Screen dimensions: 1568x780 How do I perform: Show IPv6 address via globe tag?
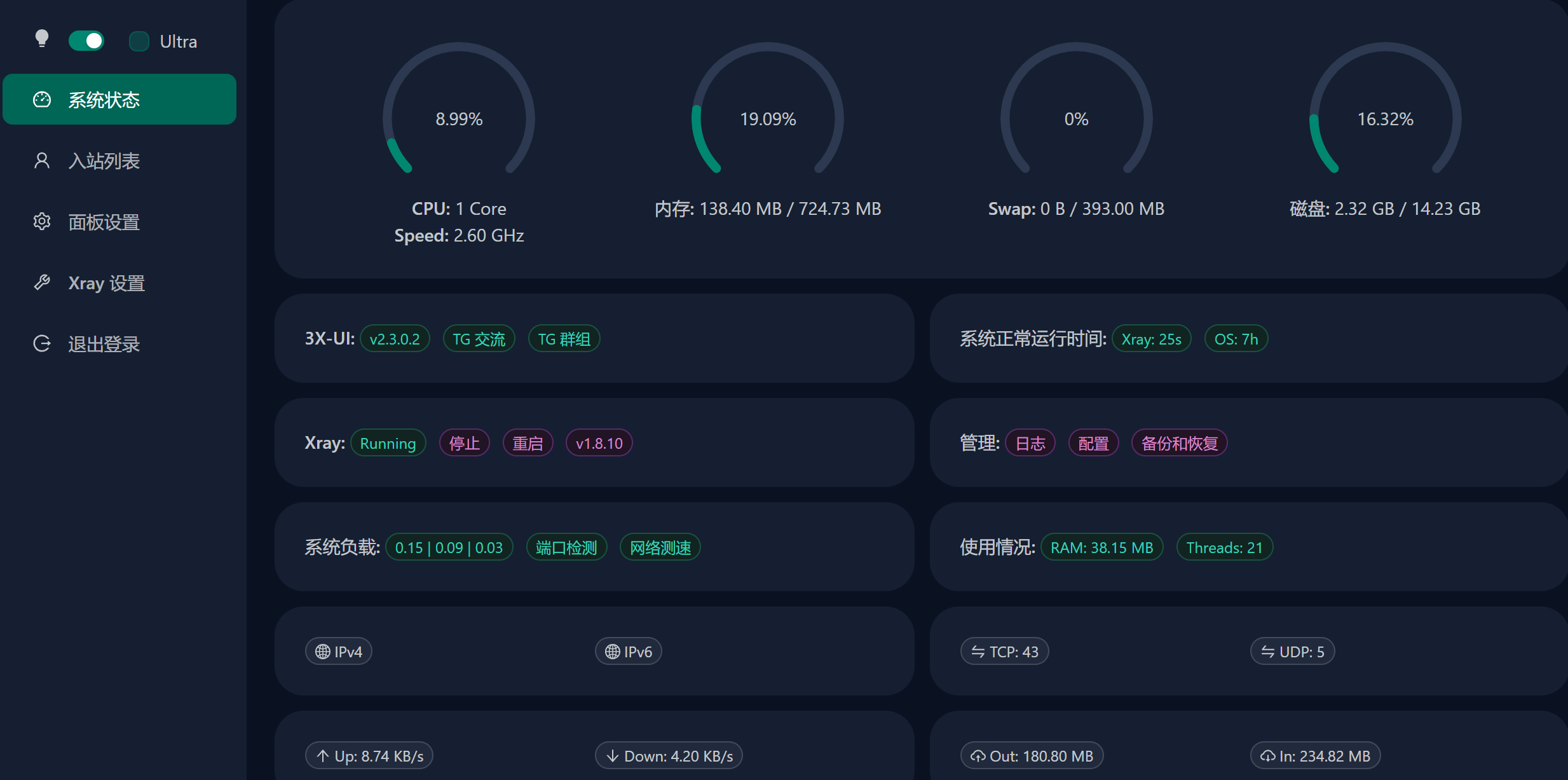click(629, 652)
